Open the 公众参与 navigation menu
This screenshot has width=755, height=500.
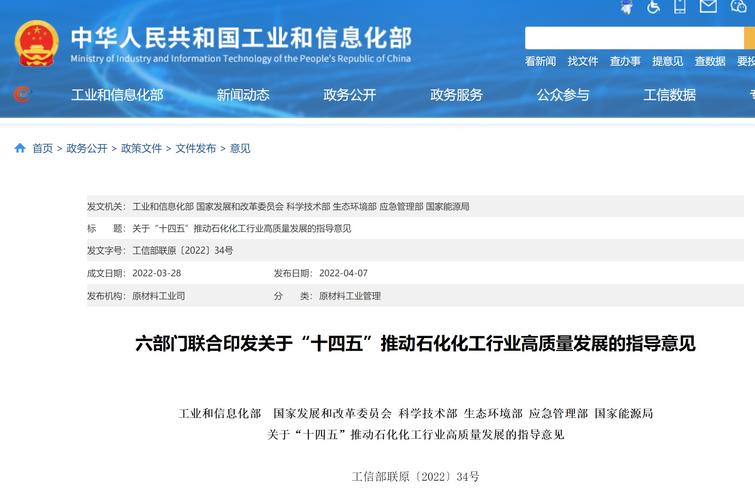(x=563, y=95)
